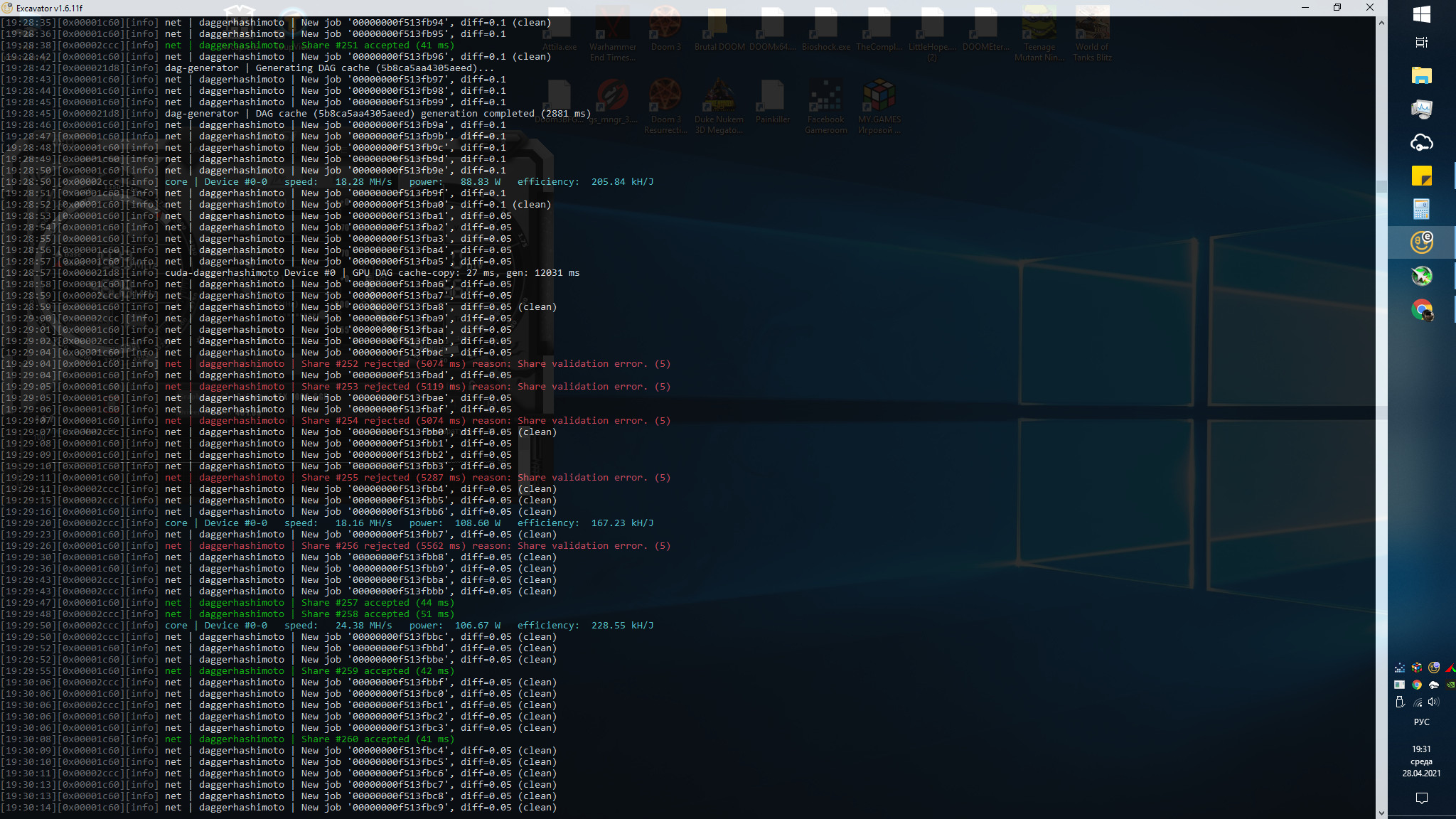Launch File Explorer from the taskbar
The image size is (1456, 819).
click(1421, 75)
